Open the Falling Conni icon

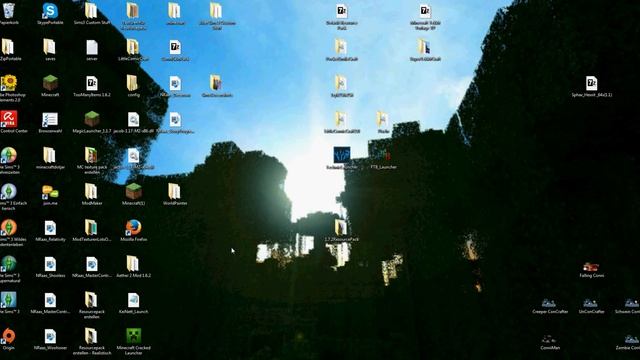[x=591, y=267]
